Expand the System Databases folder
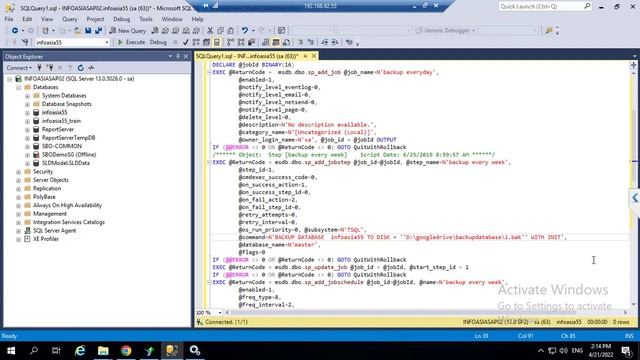This screenshot has height=360, width=640. 27,96
